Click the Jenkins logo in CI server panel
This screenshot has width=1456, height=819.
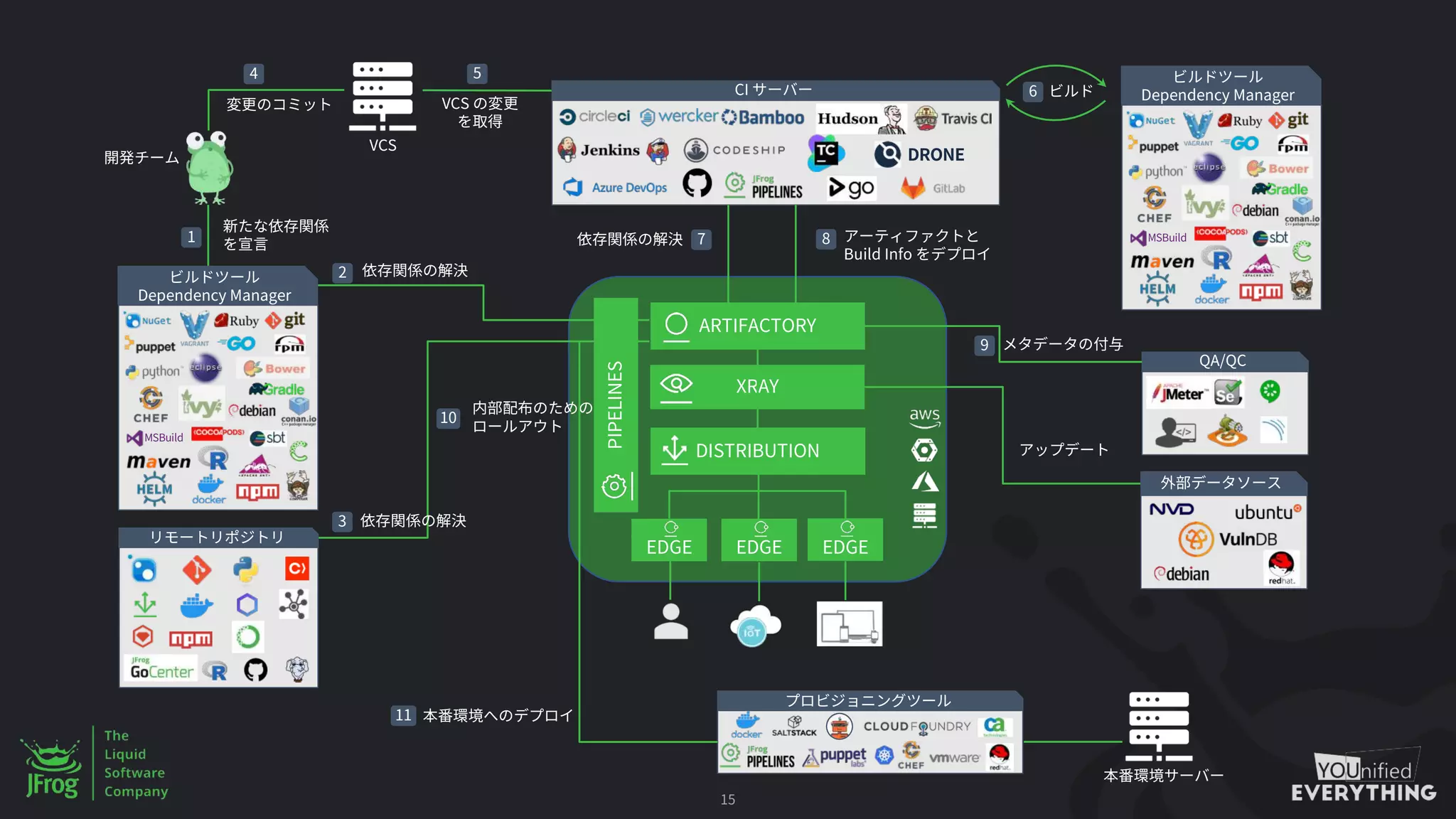pos(614,150)
